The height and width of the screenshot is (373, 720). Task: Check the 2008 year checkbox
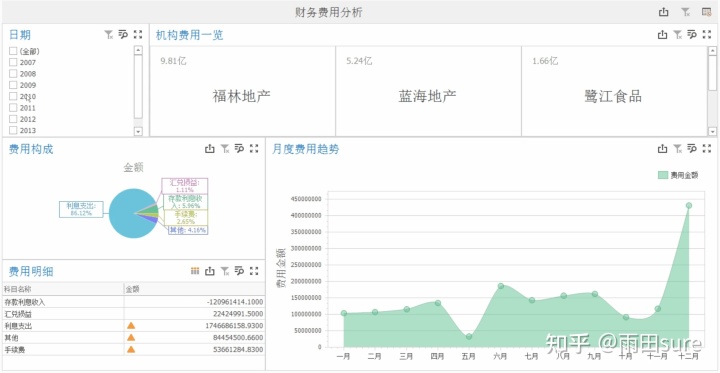pos(13,73)
